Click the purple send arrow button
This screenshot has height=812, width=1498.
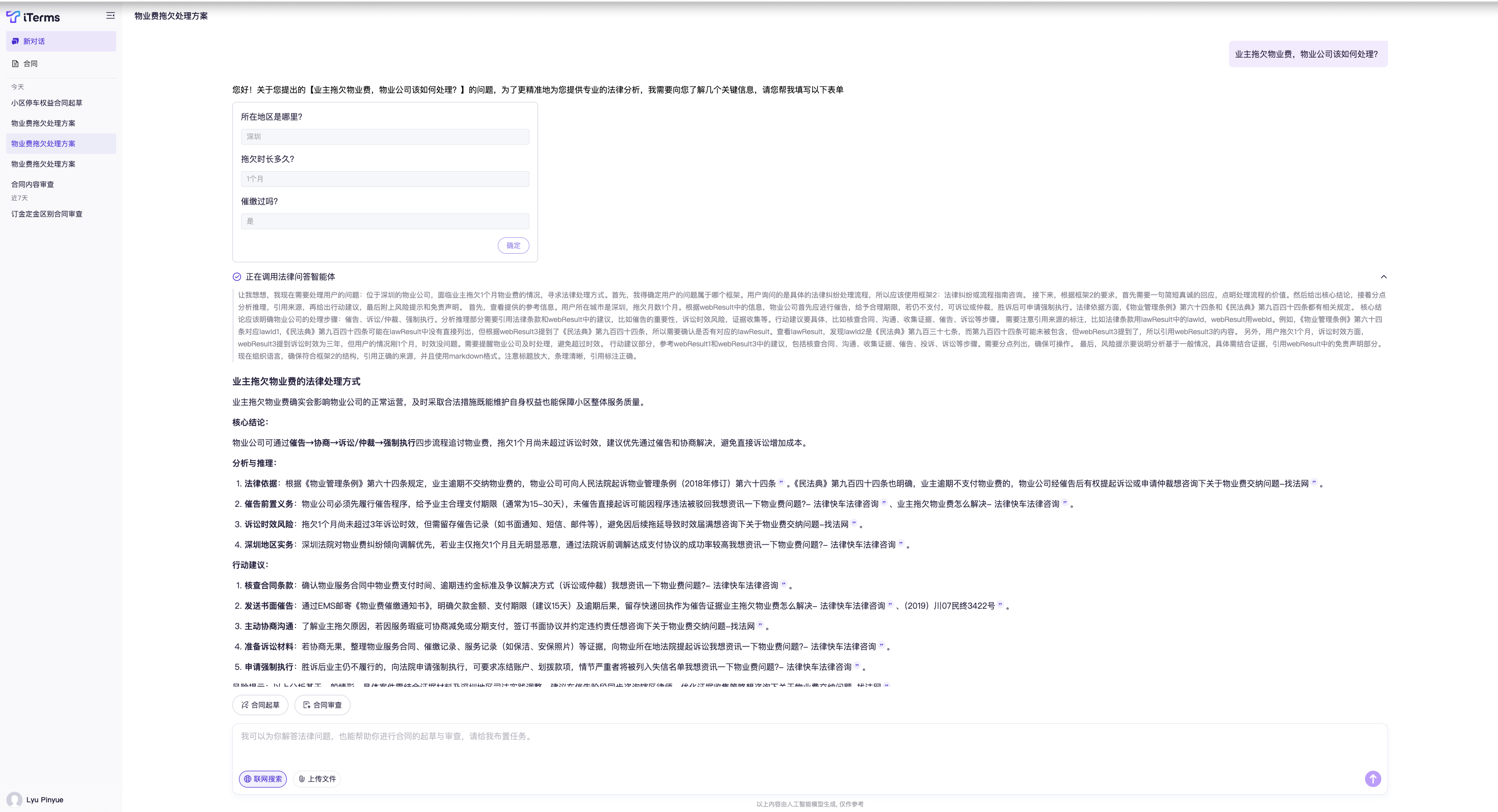(x=1372, y=779)
